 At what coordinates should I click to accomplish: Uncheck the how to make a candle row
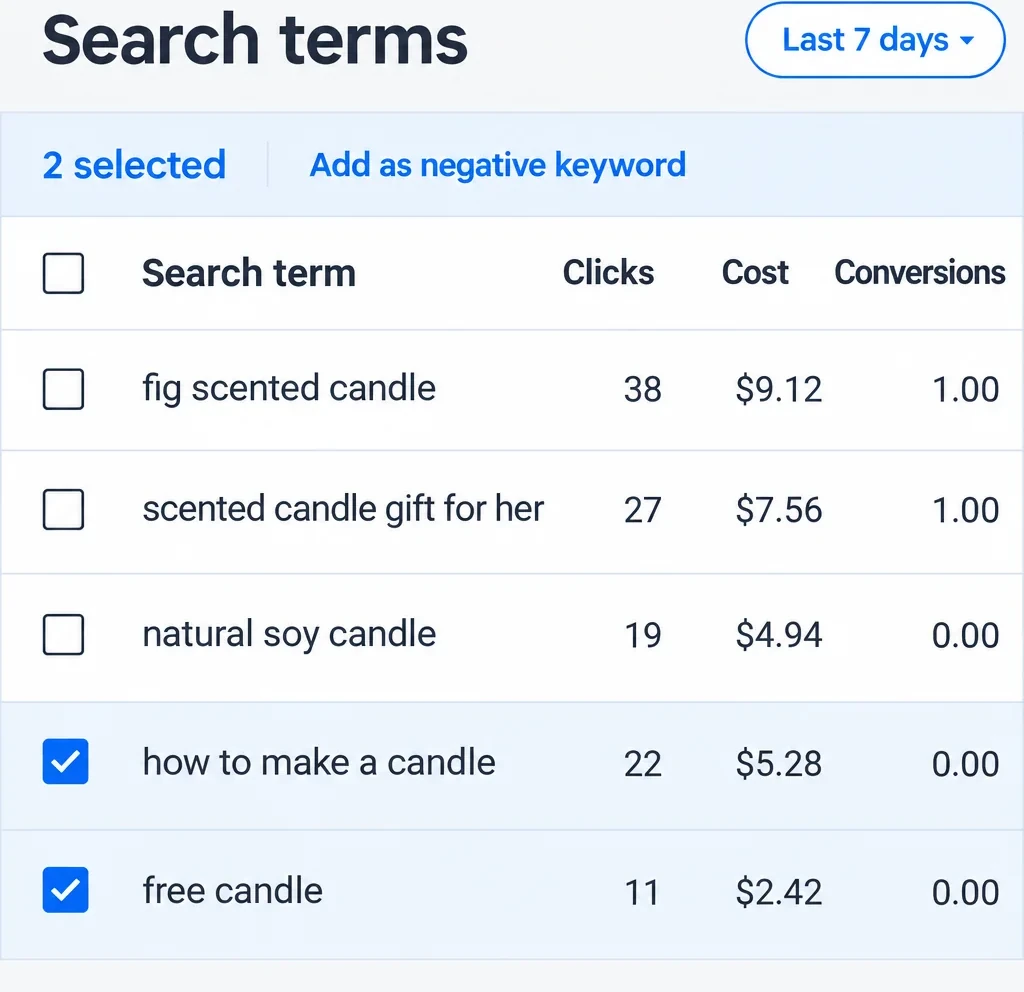pyautogui.click(x=65, y=761)
